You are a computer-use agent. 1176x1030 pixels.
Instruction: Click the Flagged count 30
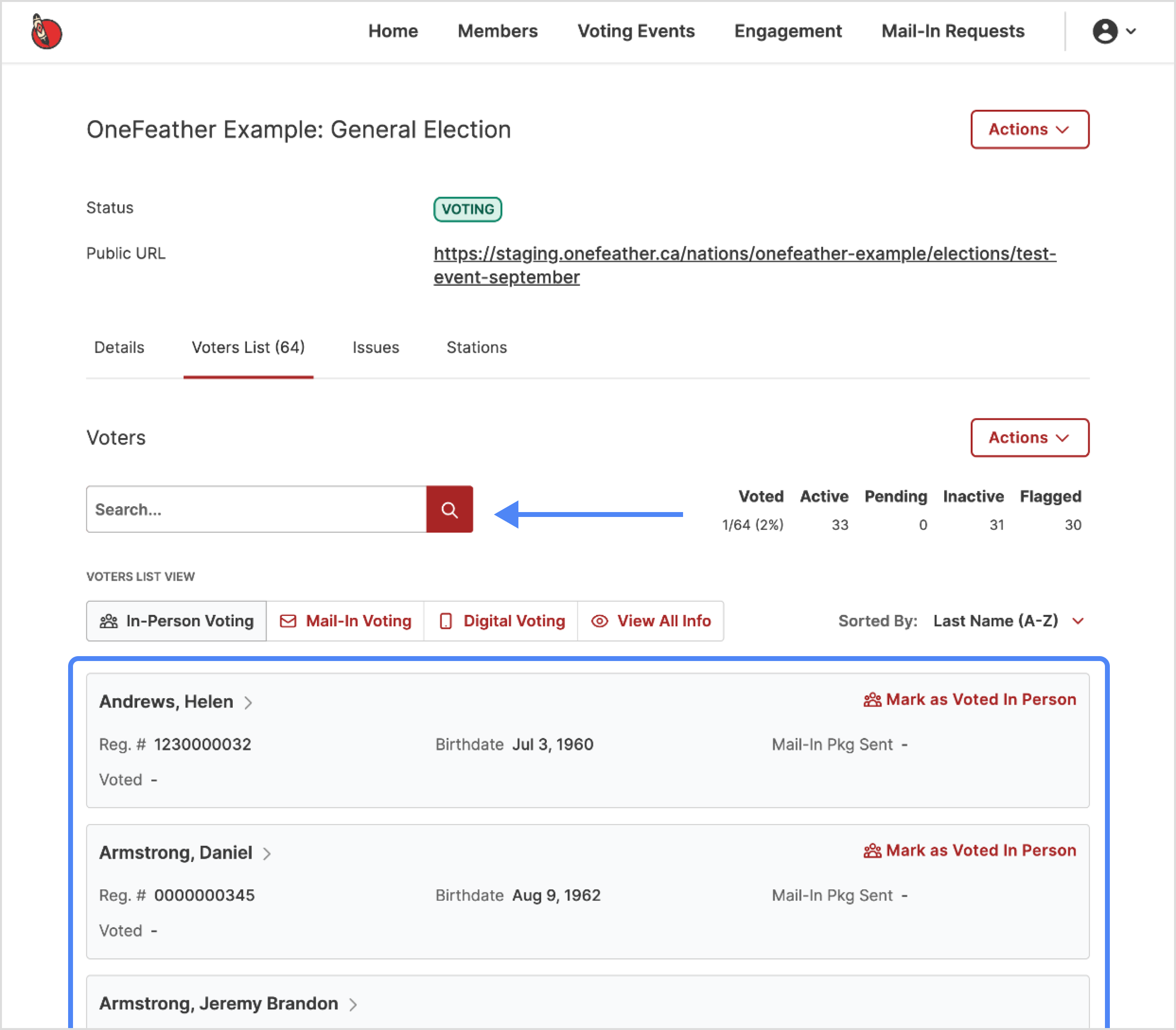coord(1073,525)
